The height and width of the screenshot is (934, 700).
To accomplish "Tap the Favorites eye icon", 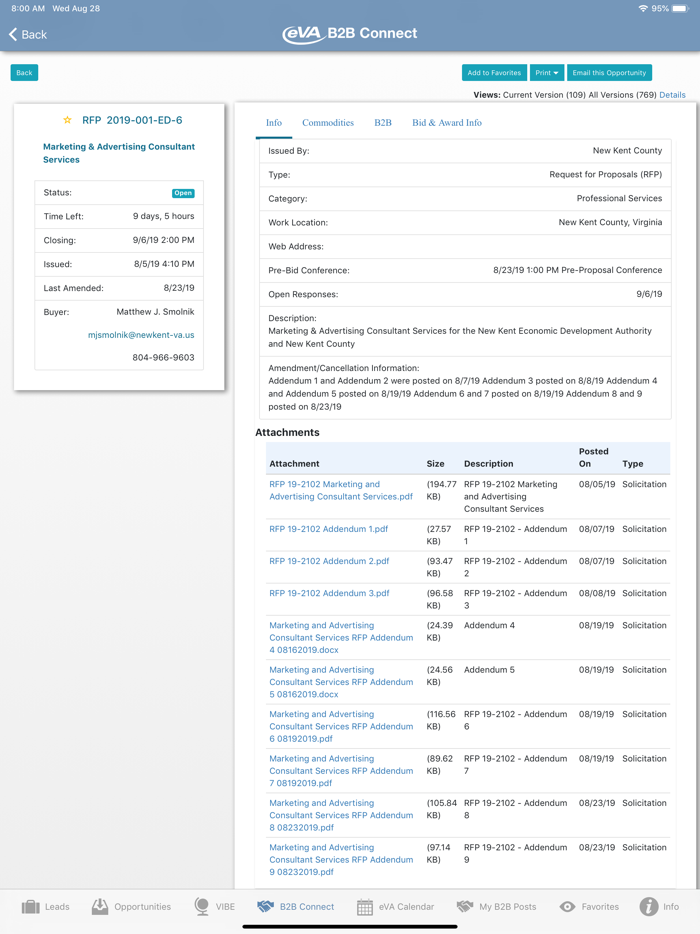I will [x=567, y=907].
